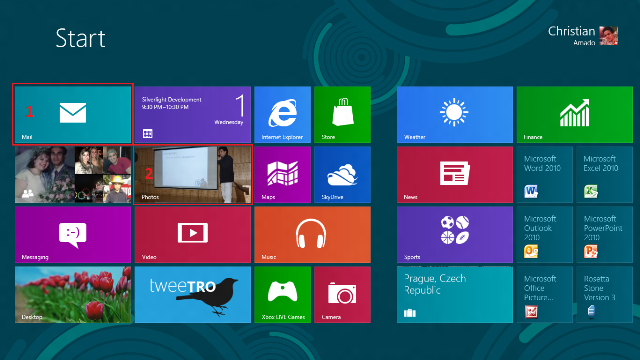640x360 pixels.
Task: Open the Music tile
Action: (x=313, y=235)
